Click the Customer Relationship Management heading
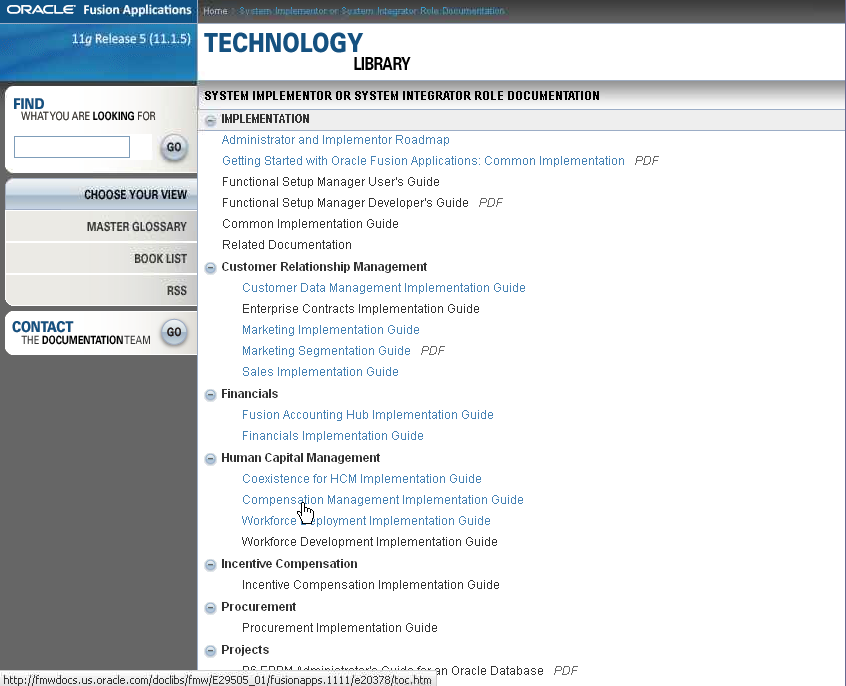This screenshot has width=846, height=686. coord(324,267)
